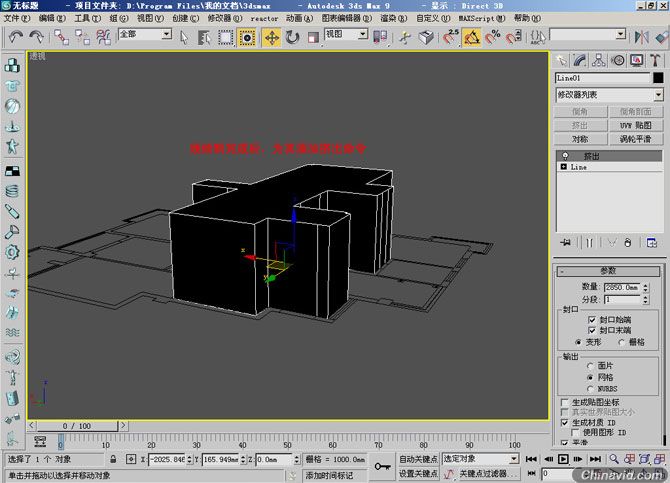Open the Utilities hammer tab
The height and width of the screenshot is (483, 670).
click(x=655, y=60)
